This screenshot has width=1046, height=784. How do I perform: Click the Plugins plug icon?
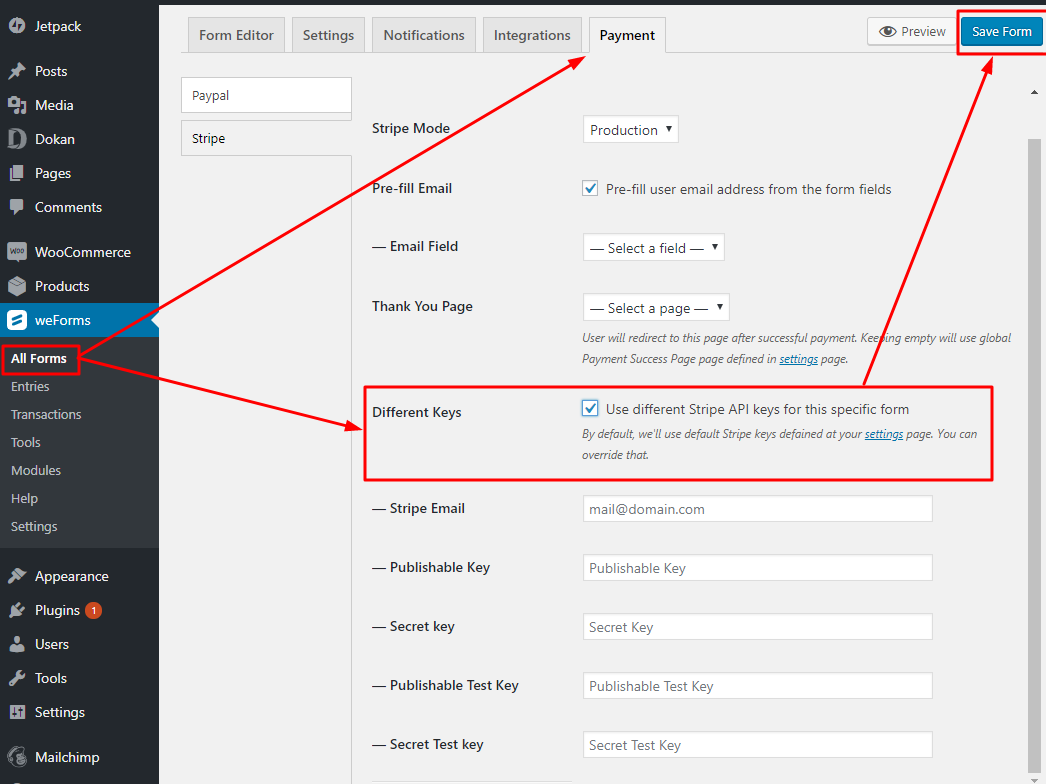17,610
